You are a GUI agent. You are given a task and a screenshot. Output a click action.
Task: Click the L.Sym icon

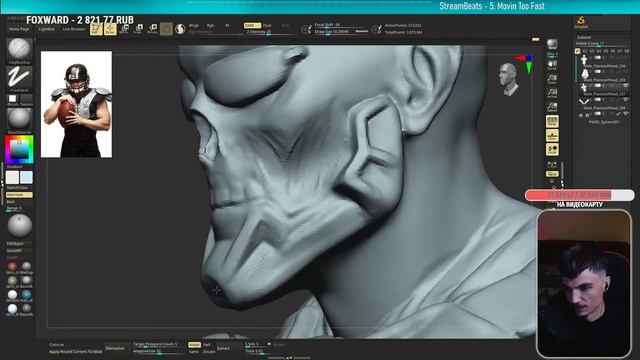(x=552, y=164)
